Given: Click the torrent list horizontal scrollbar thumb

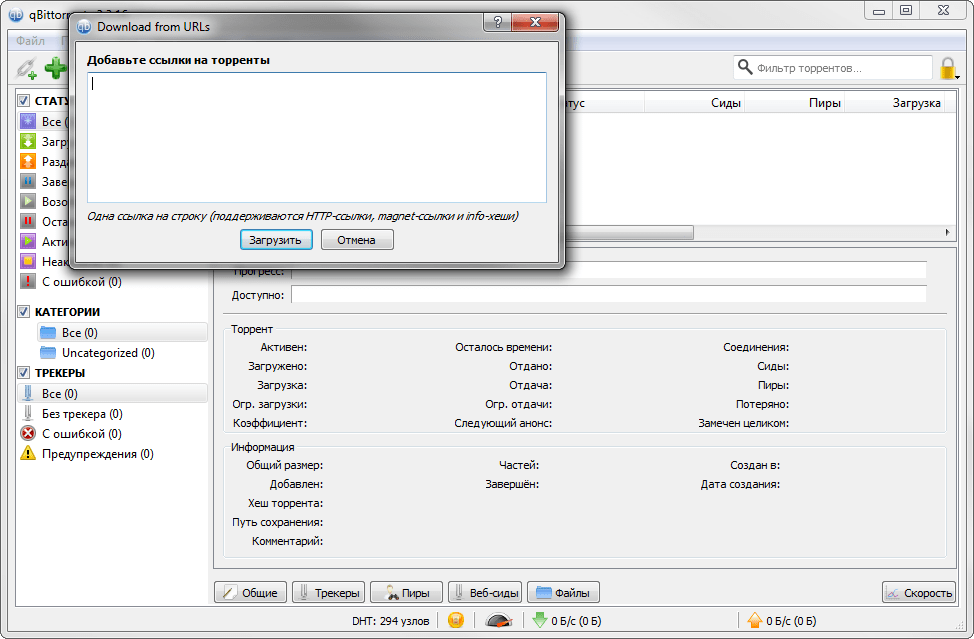Looking at the screenshot, I should point(629,232).
